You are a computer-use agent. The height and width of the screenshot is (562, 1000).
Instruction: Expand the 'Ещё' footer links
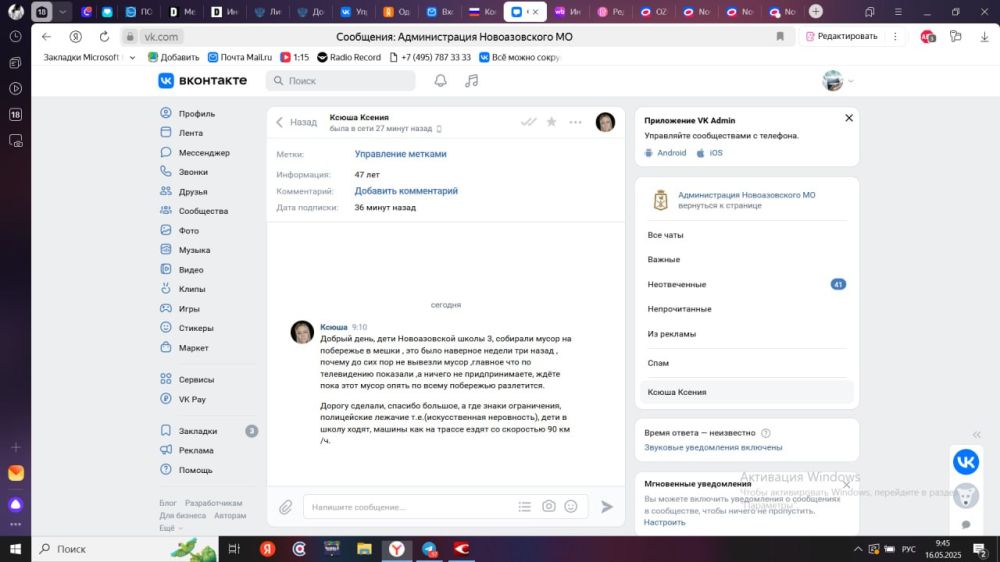168,528
